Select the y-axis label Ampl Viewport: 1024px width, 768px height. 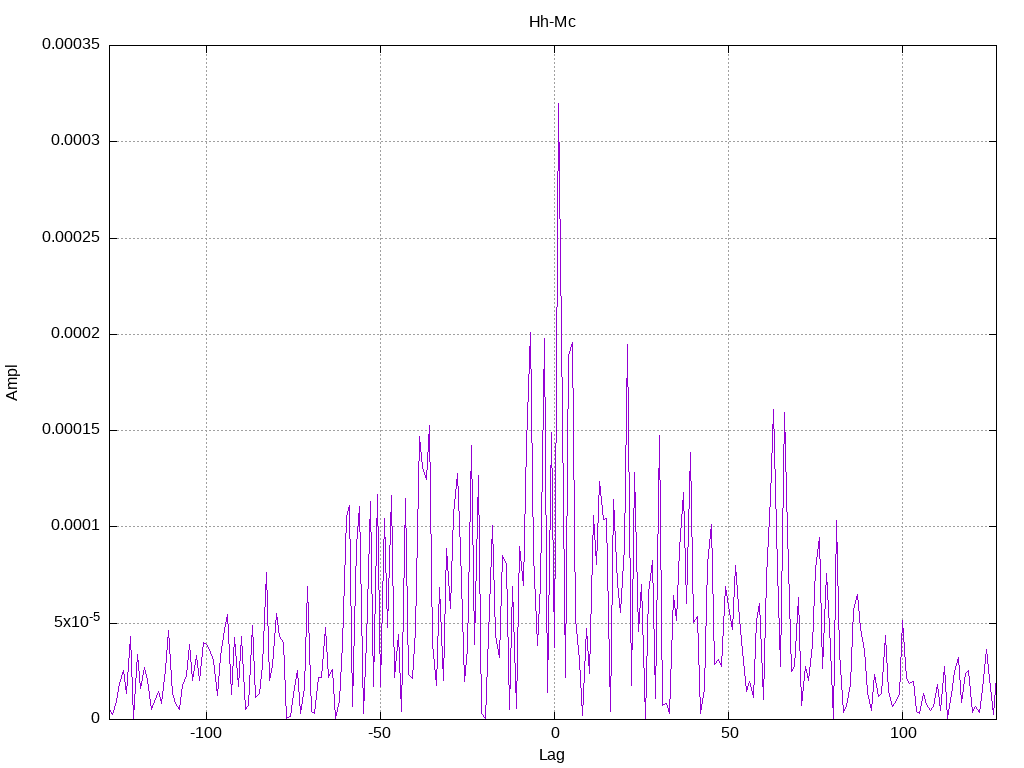point(12,383)
